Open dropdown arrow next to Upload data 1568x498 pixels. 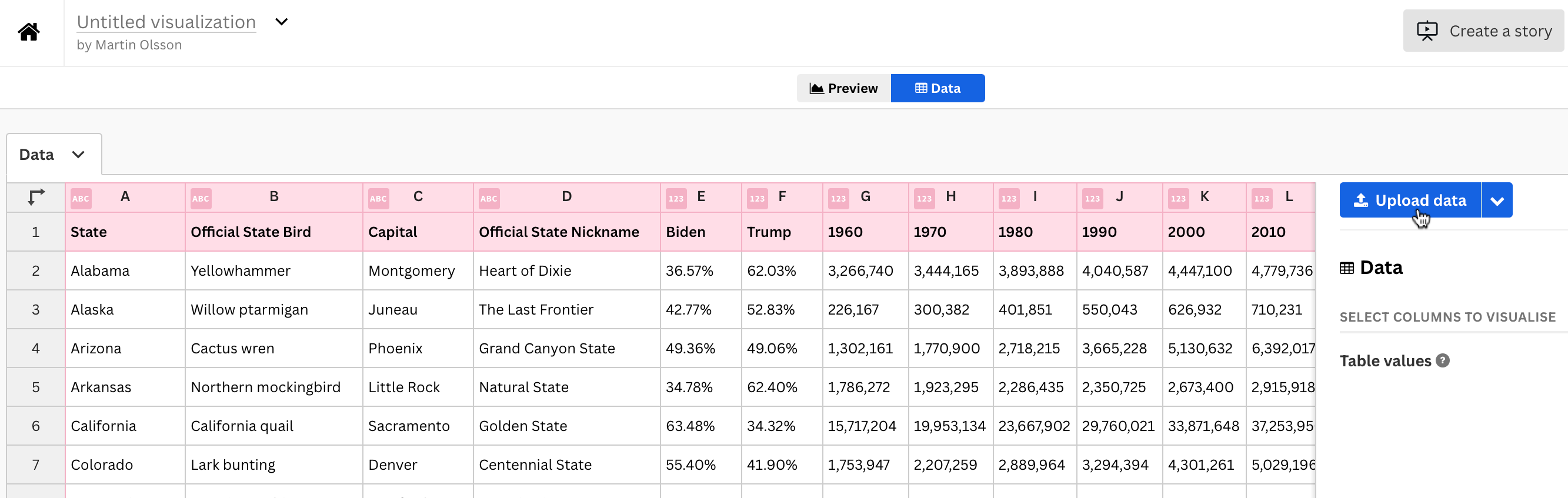click(1497, 200)
